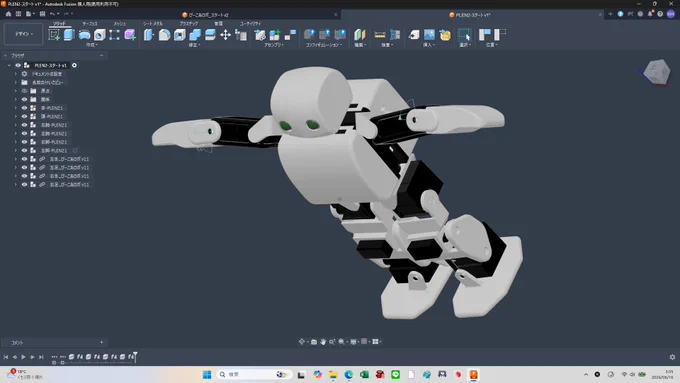The height and width of the screenshot is (383, 680).
Task: Switch to the メッシュ tab
Action: click(119, 24)
